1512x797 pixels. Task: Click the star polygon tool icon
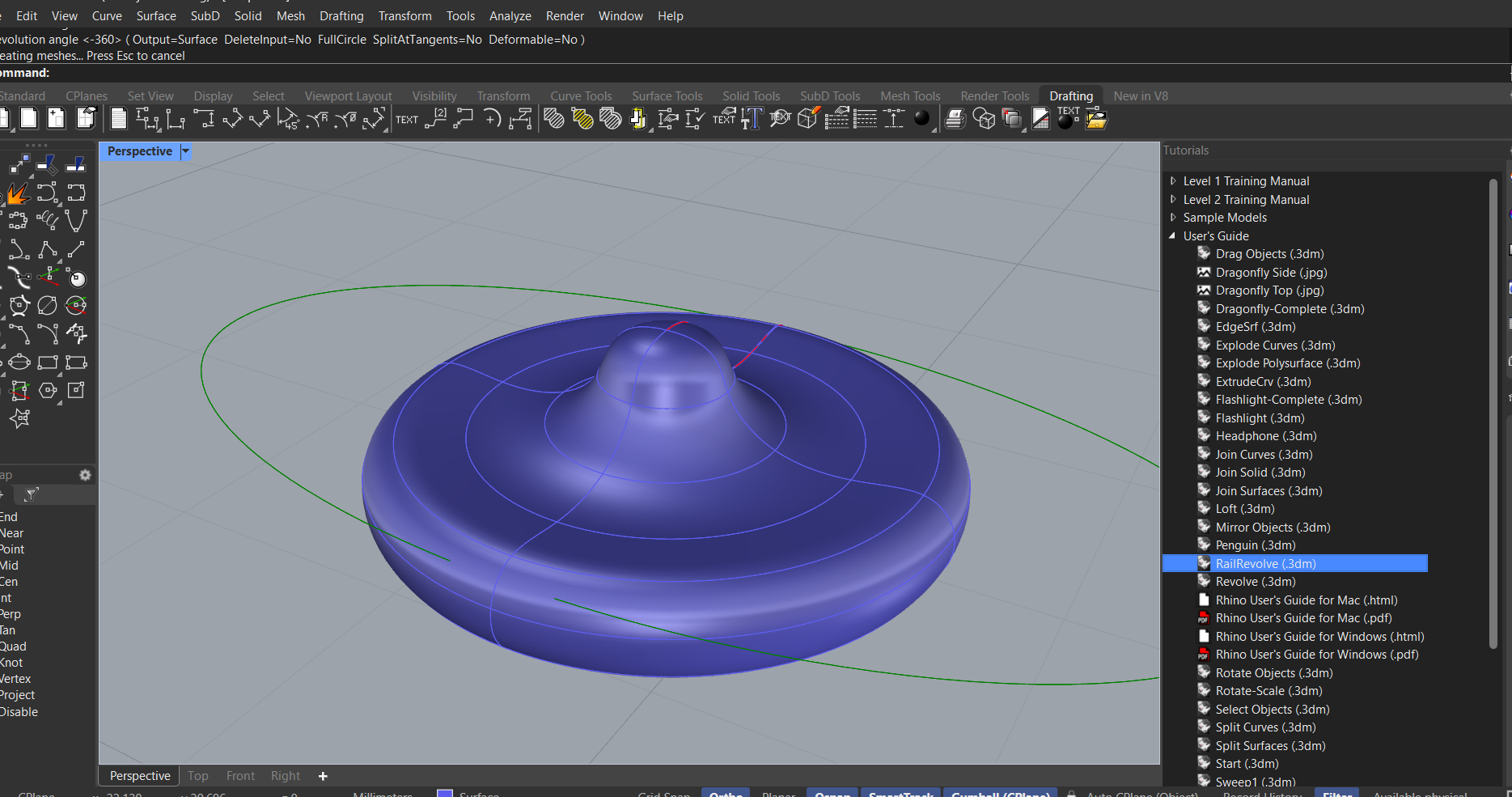tap(19, 418)
